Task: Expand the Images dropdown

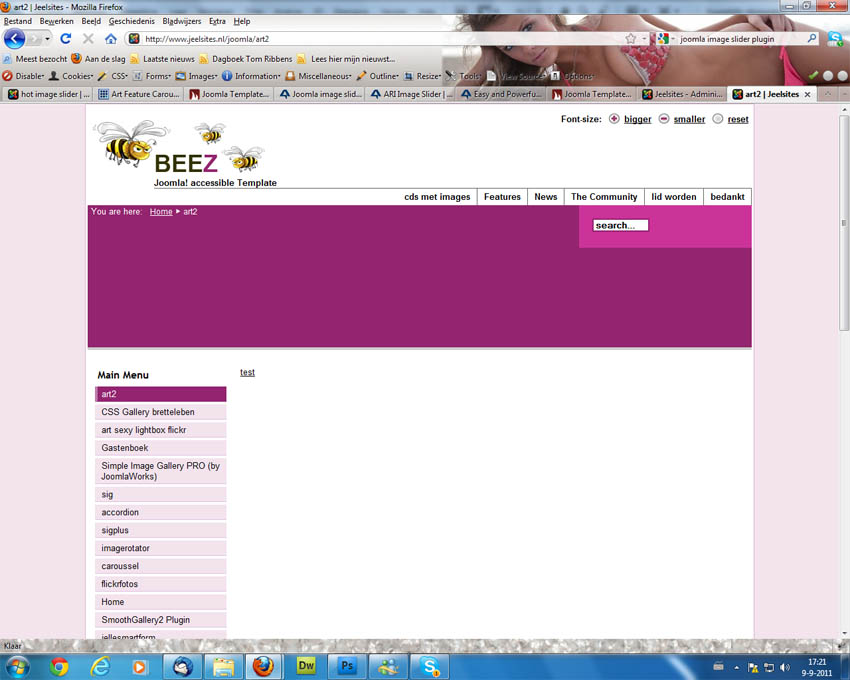Action: 196,76
